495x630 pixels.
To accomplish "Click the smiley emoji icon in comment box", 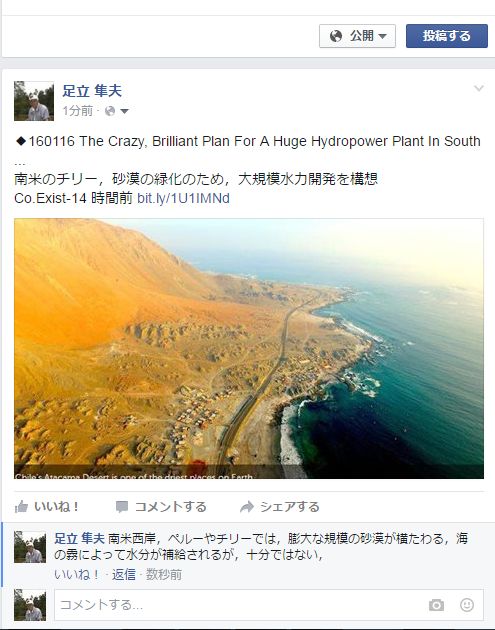I will pyautogui.click(x=466, y=605).
